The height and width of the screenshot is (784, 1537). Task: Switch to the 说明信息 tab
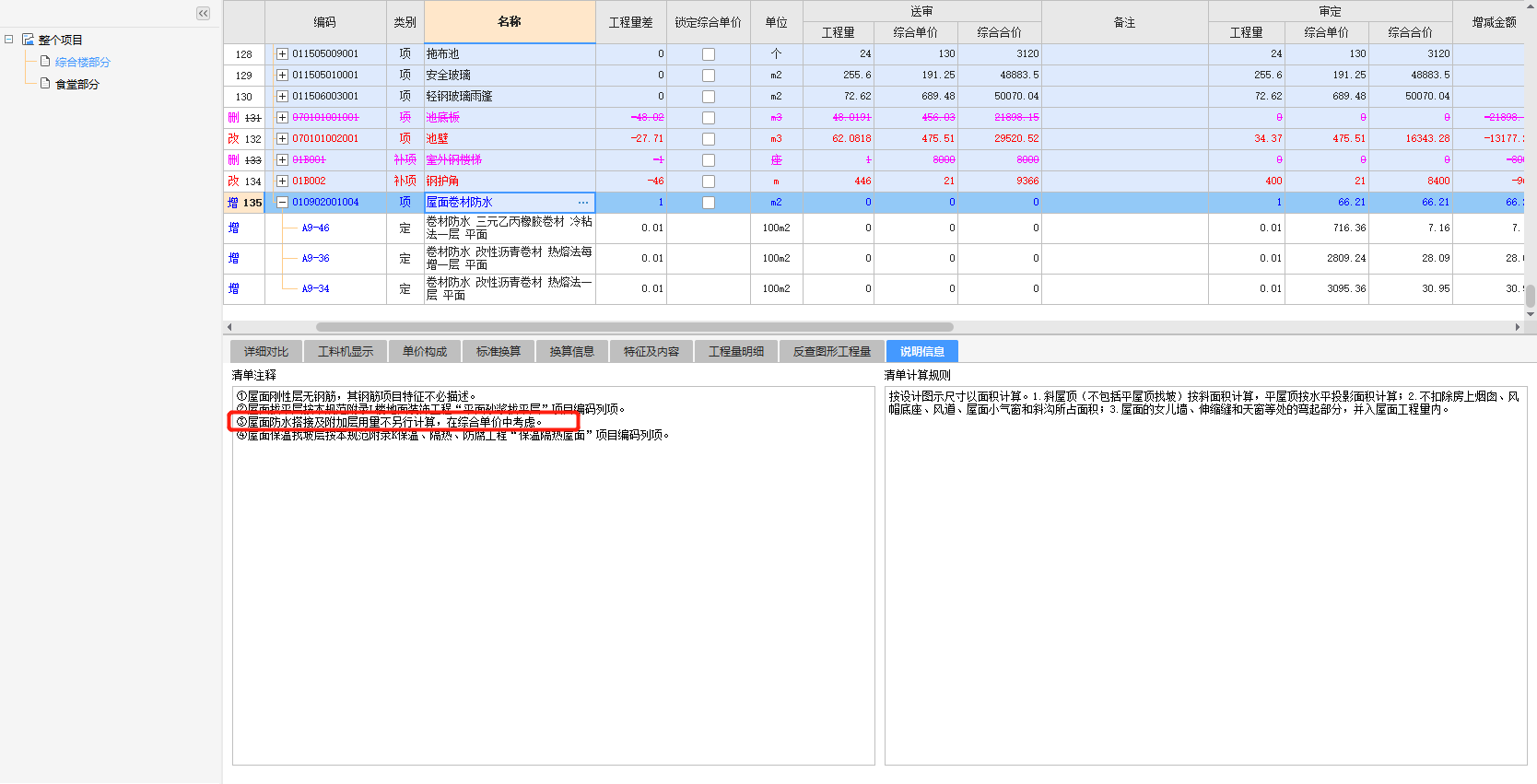pos(922,351)
